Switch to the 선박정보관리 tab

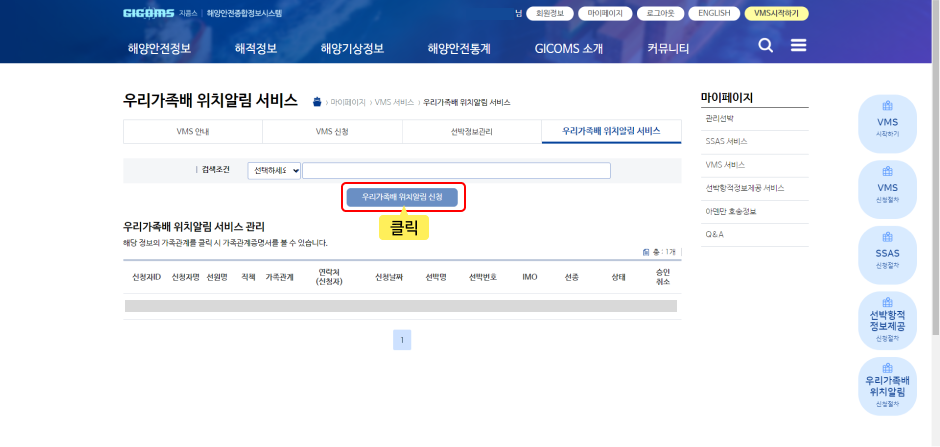click(x=471, y=131)
